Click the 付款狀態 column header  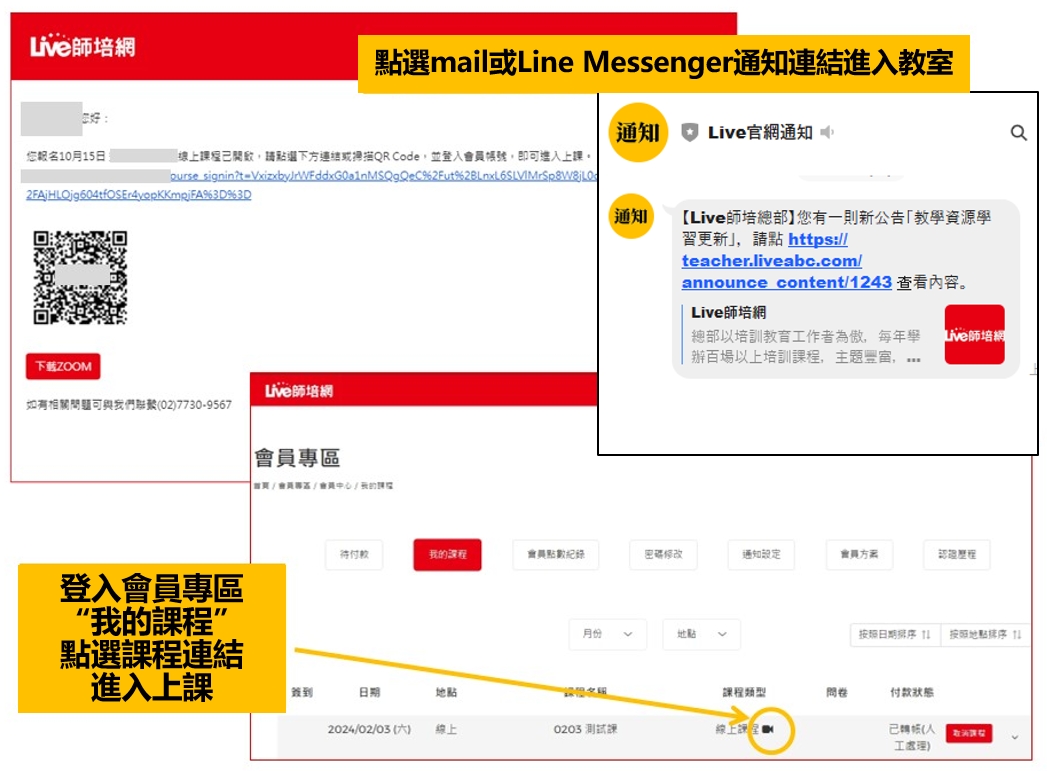(911, 692)
